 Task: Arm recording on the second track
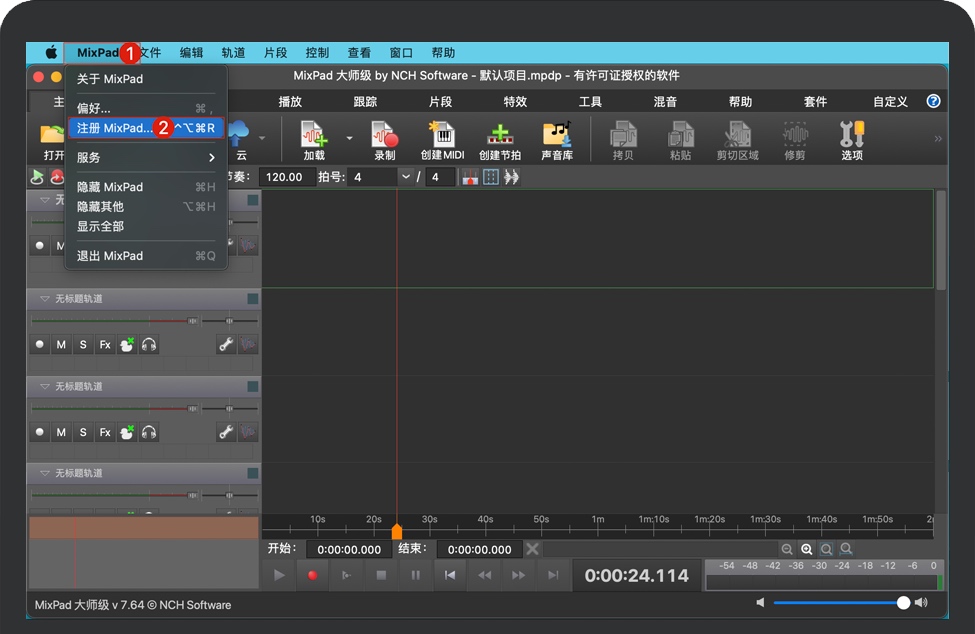pyautogui.click(x=40, y=344)
